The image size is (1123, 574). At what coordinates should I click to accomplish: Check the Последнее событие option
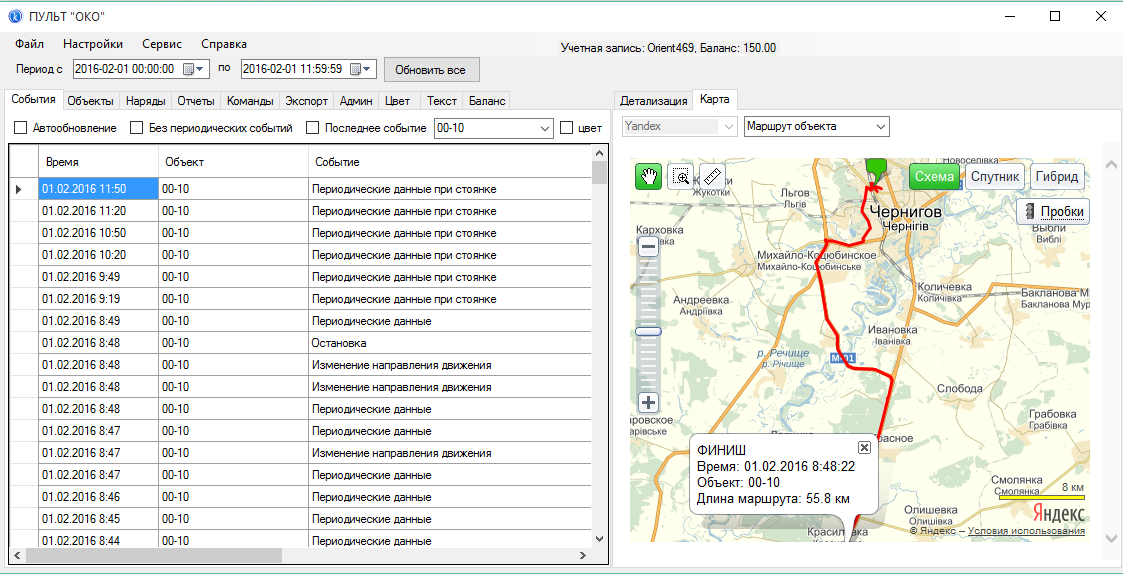(312, 128)
